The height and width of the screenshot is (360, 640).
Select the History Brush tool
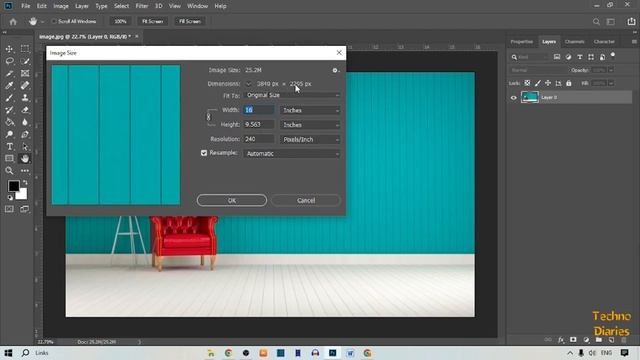[9, 110]
